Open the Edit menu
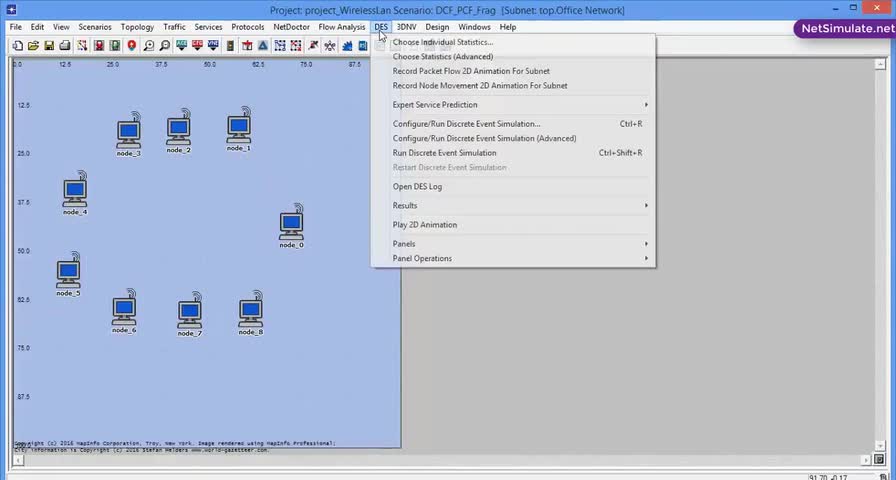Image resolution: width=896 pixels, height=480 pixels. point(37,27)
